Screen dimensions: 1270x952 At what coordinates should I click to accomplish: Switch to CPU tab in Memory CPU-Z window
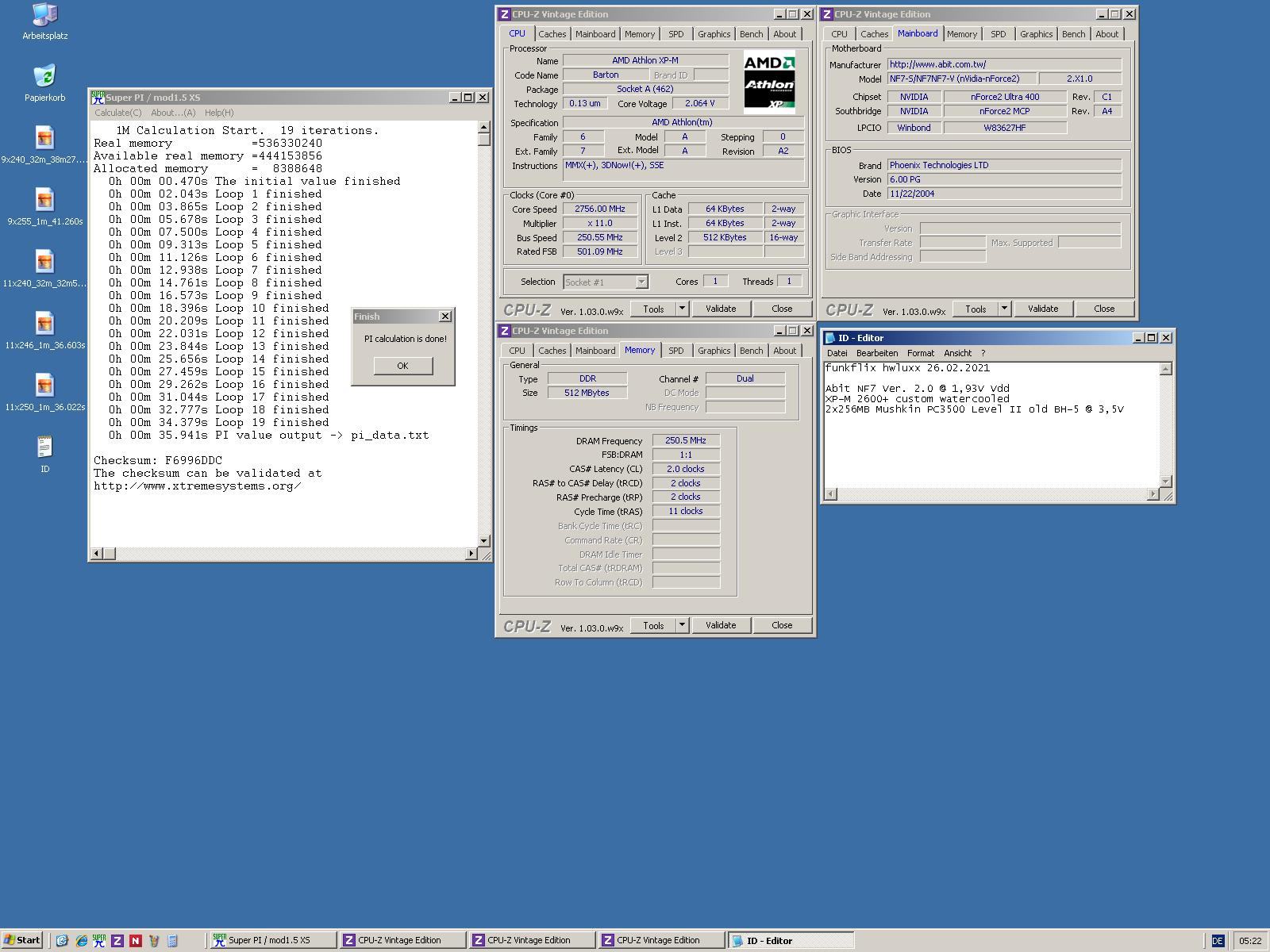click(517, 351)
